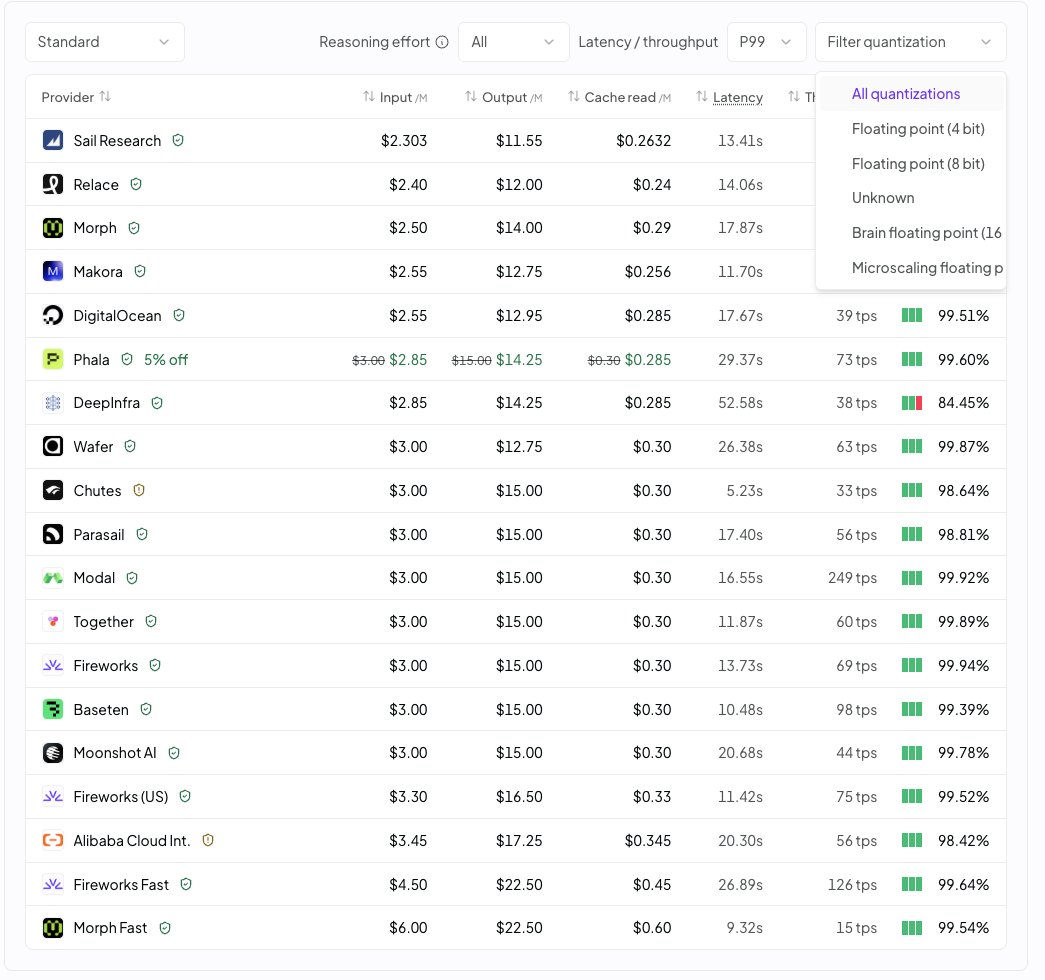This screenshot has width=1045, height=980.
Task: Open the P99 percentile dropdown
Action: pos(766,42)
